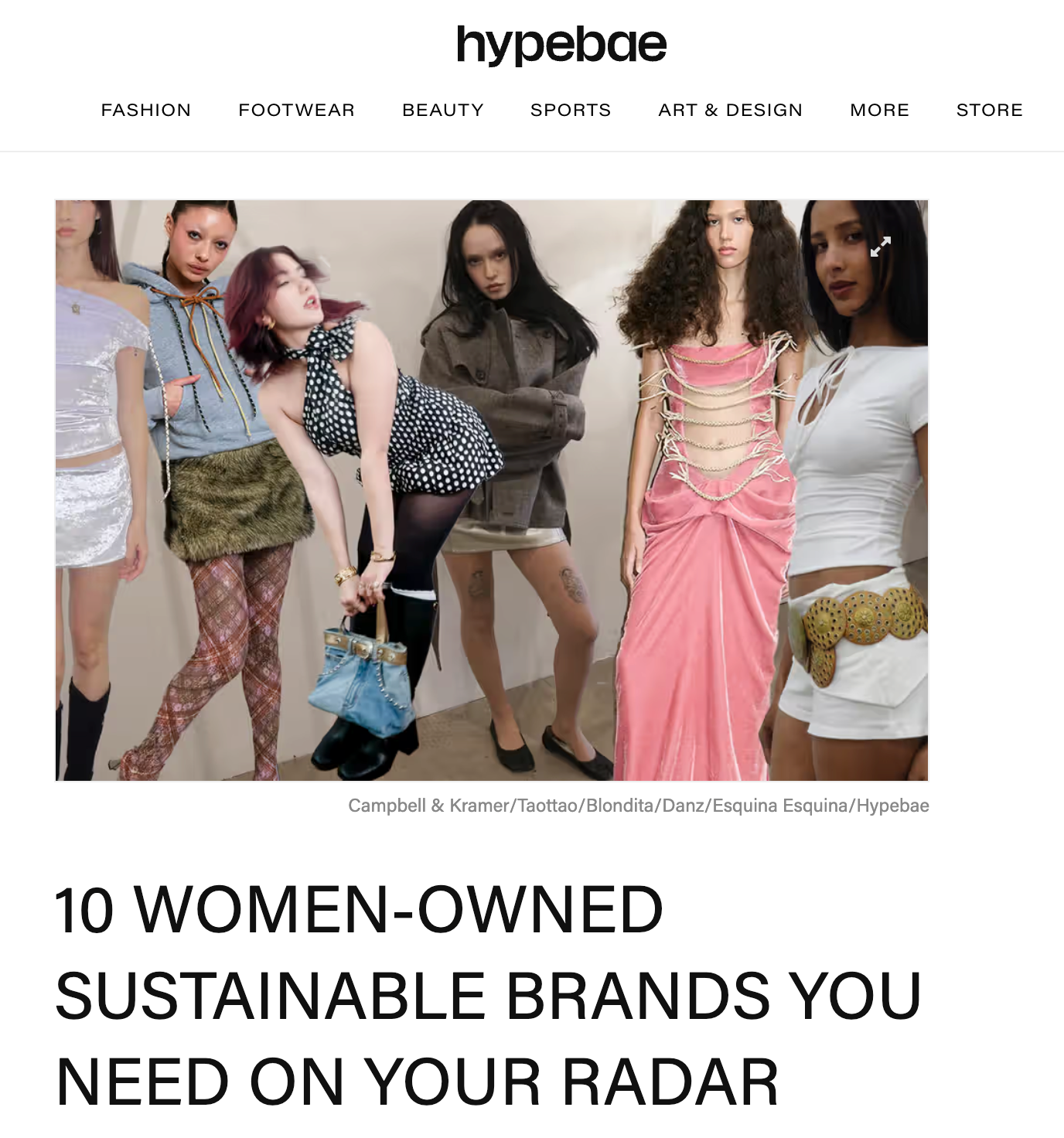Viewport: 1064px width, 1138px height.
Task: Click the model in pink velvet dress
Action: click(x=708, y=491)
